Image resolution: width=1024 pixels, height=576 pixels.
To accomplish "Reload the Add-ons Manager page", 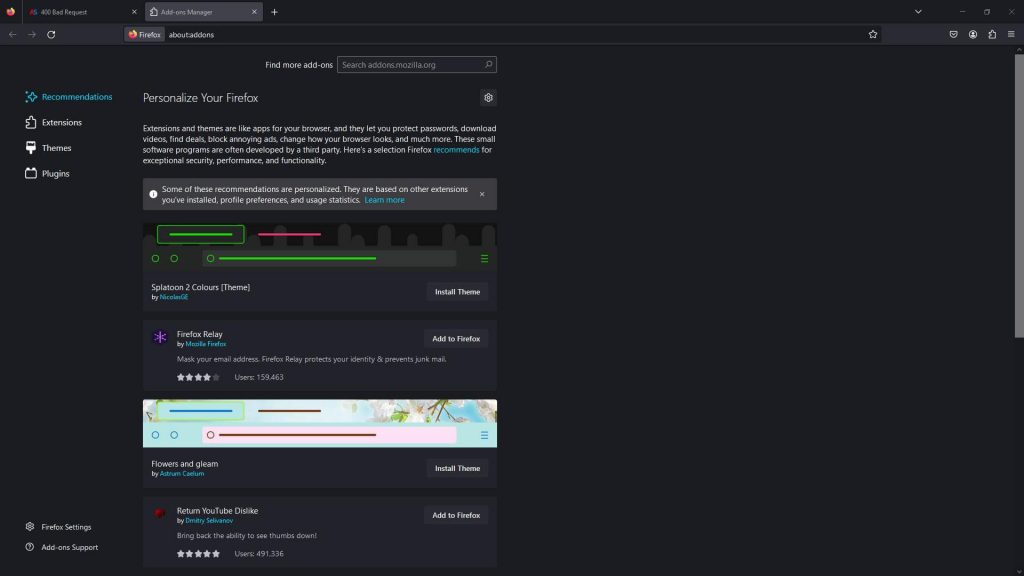I will 51,34.
